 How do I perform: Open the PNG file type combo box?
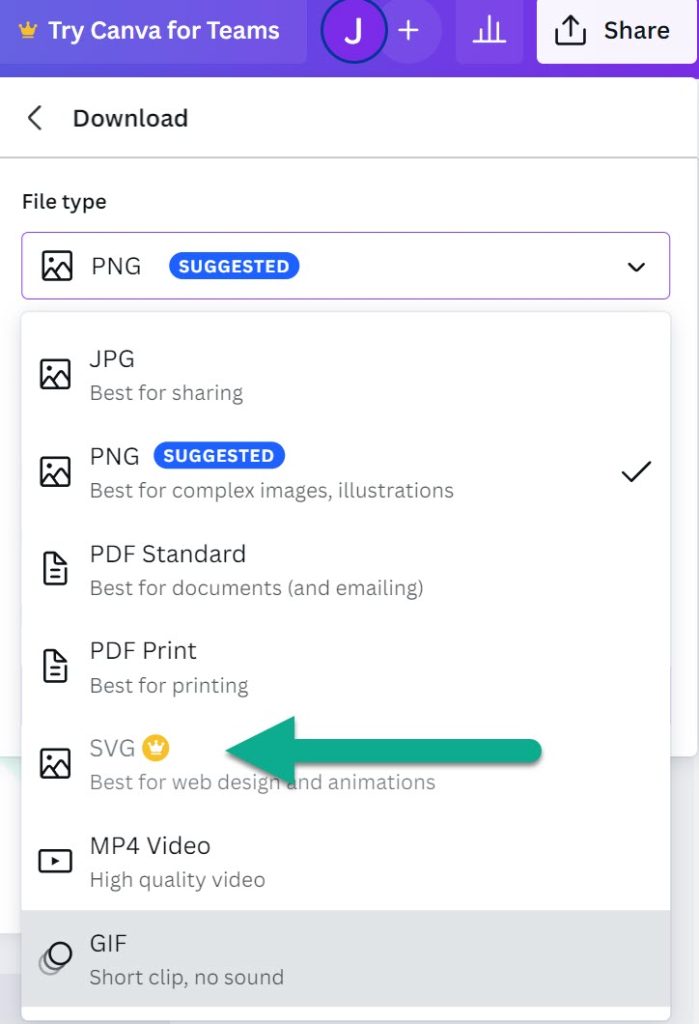tap(346, 266)
